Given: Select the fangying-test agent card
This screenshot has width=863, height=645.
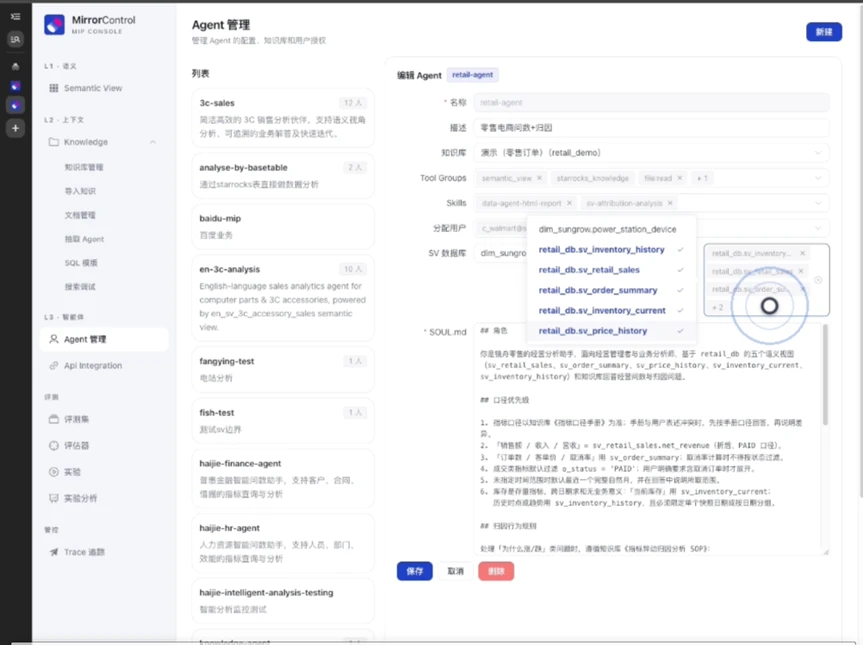Looking at the screenshot, I should [283, 369].
